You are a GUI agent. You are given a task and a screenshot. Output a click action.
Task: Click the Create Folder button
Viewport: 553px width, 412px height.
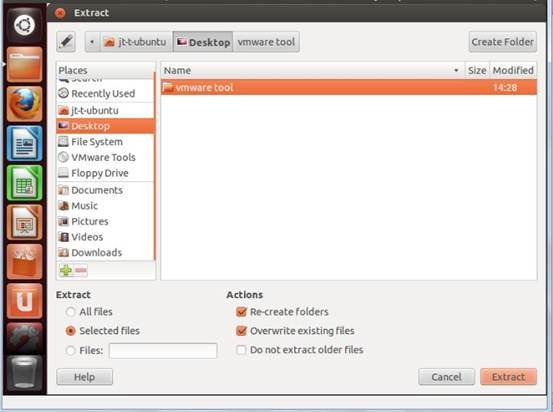pyautogui.click(x=503, y=42)
